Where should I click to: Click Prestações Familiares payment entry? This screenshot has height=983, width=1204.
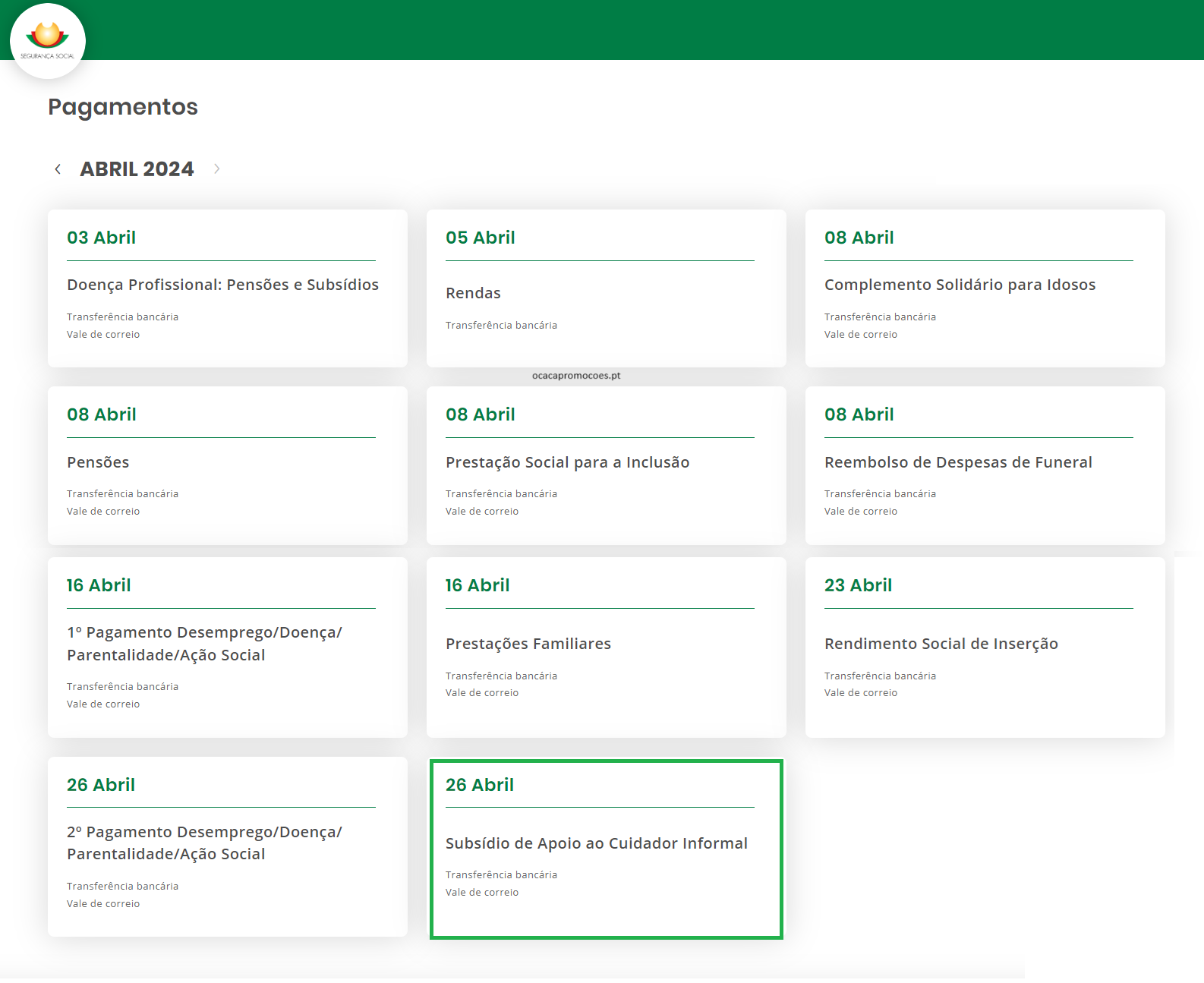[528, 644]
